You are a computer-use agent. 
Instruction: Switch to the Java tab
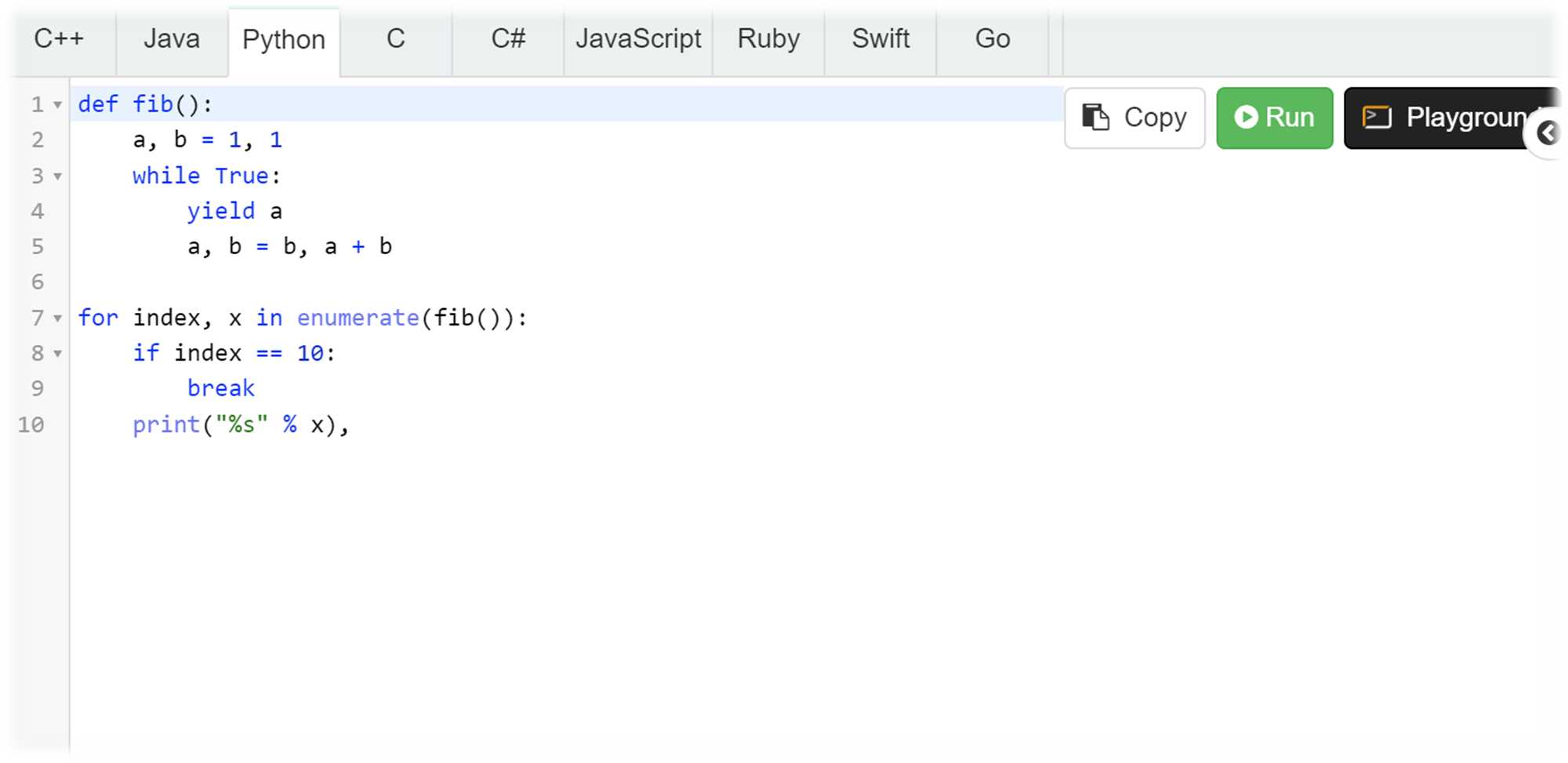click(x=172, y=39)
